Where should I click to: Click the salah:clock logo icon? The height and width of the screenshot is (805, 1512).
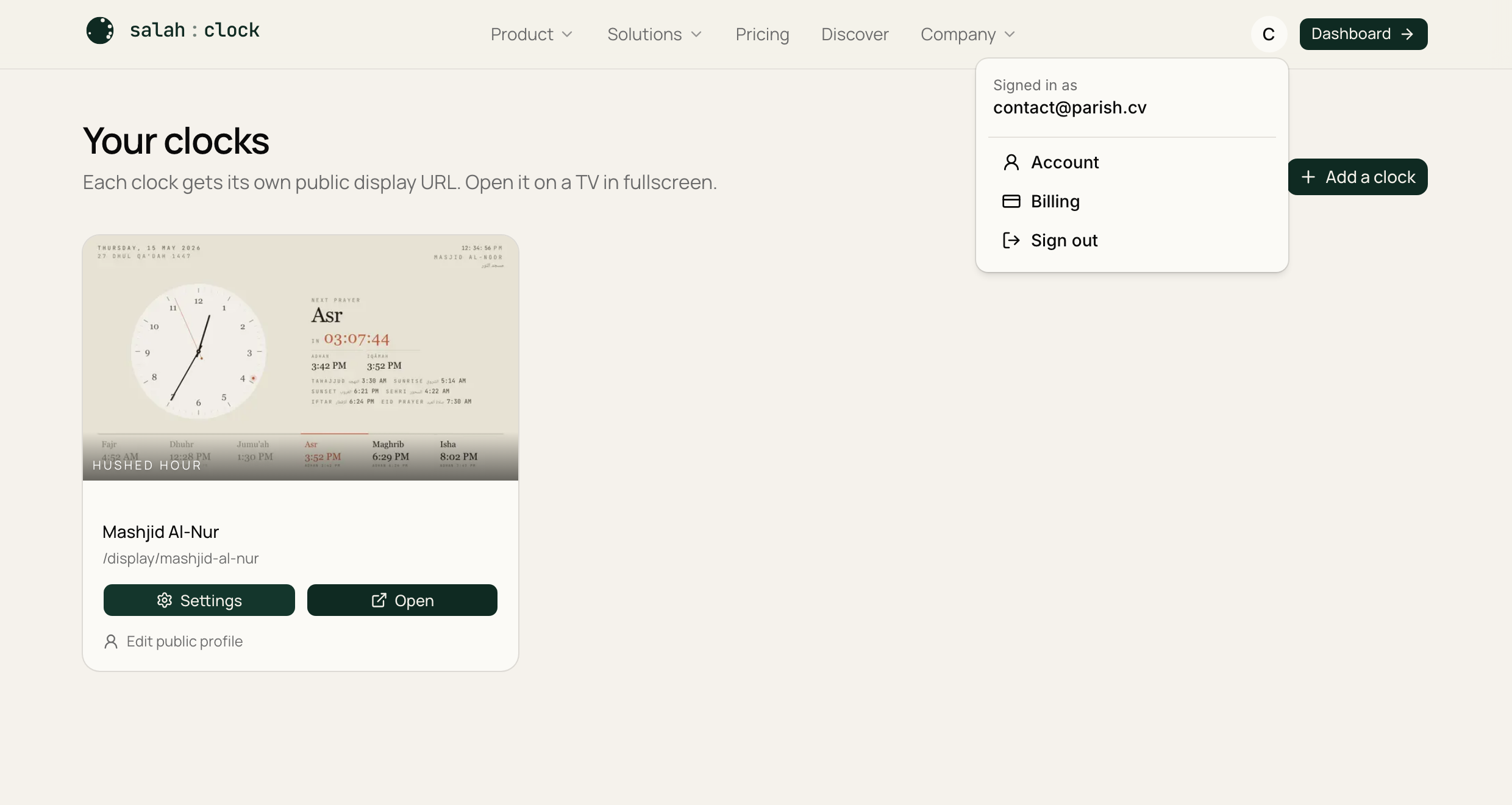point(100,30)
